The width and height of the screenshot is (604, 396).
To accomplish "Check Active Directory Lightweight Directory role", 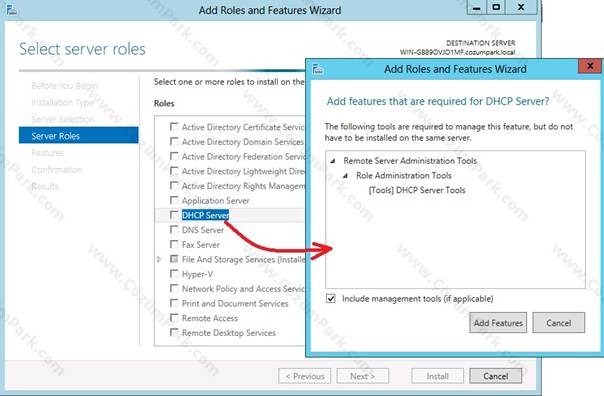I will point(174,171).
